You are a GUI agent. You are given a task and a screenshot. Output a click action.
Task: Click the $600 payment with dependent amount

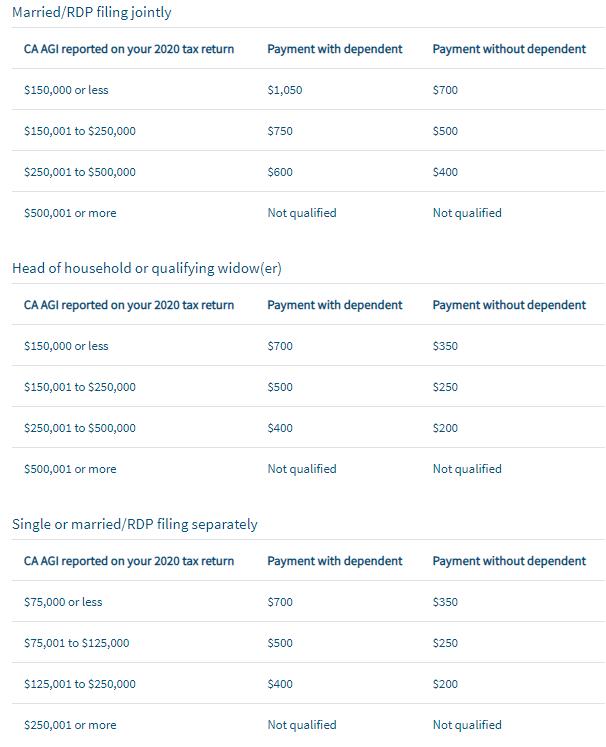280,172
